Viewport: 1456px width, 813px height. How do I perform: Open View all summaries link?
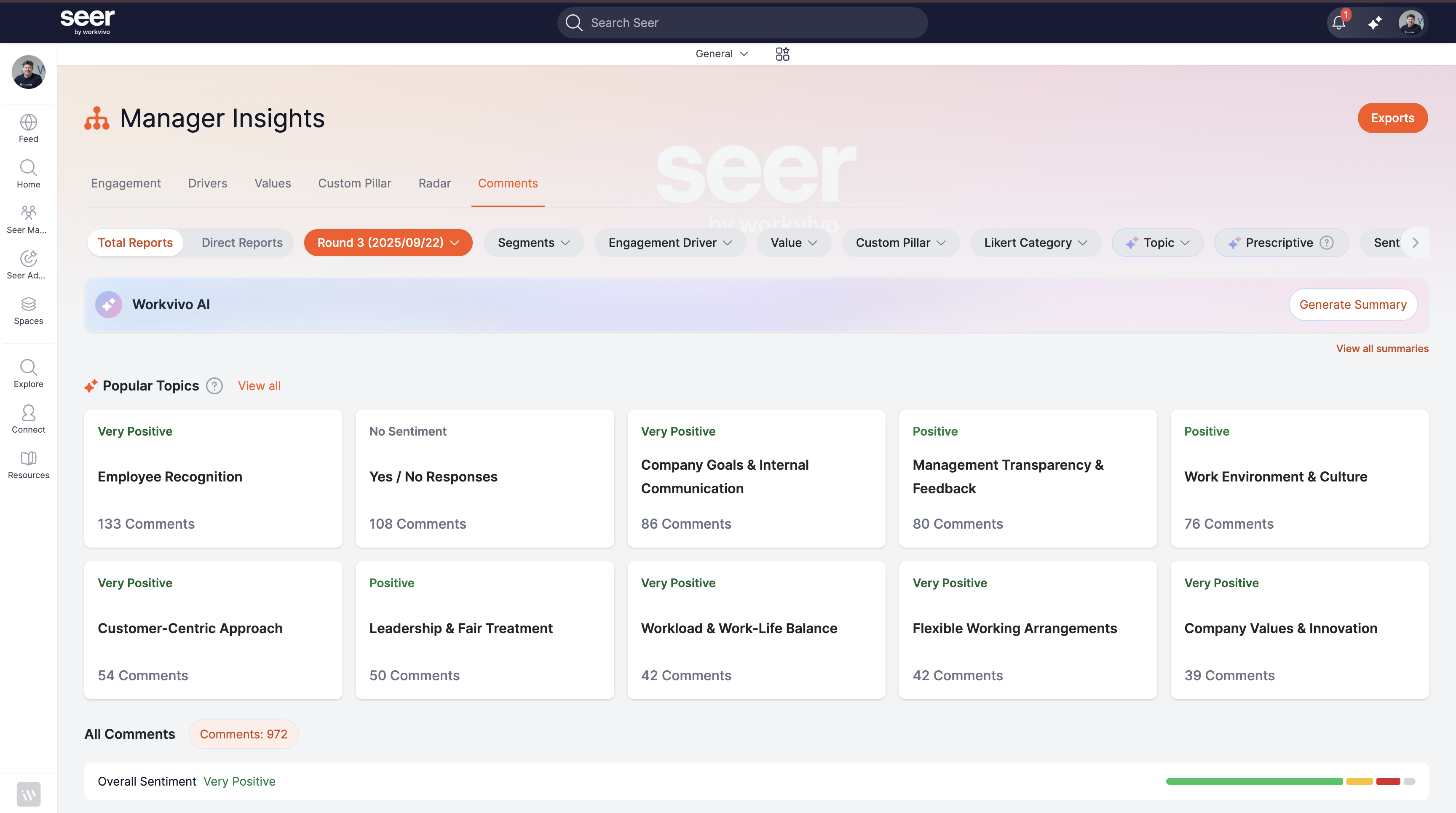(1382, 349)
